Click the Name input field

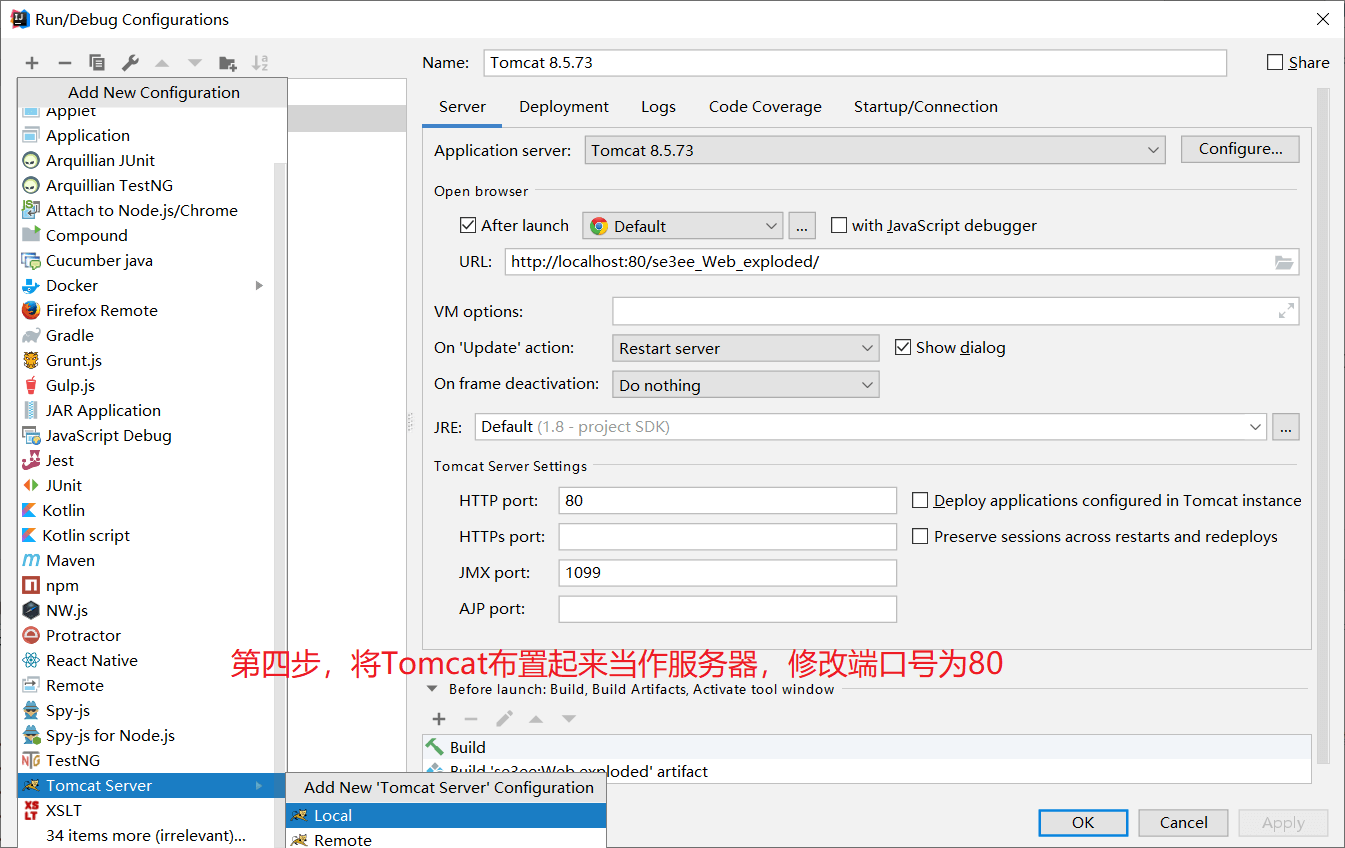(855, 62)
